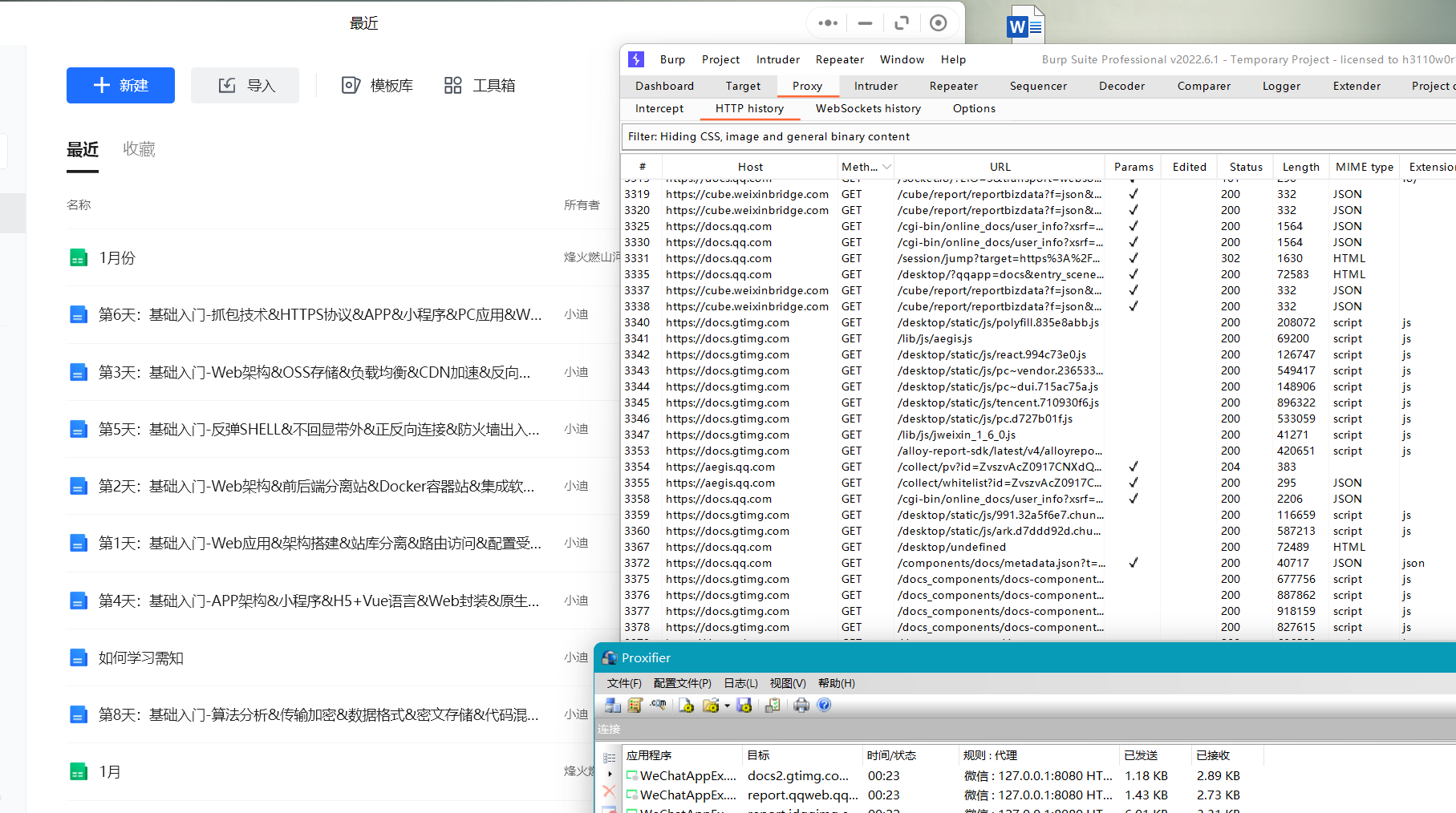Open Proxifier proxy servers toolbar icon
1456x813 pixels.
tap(613, 705)
